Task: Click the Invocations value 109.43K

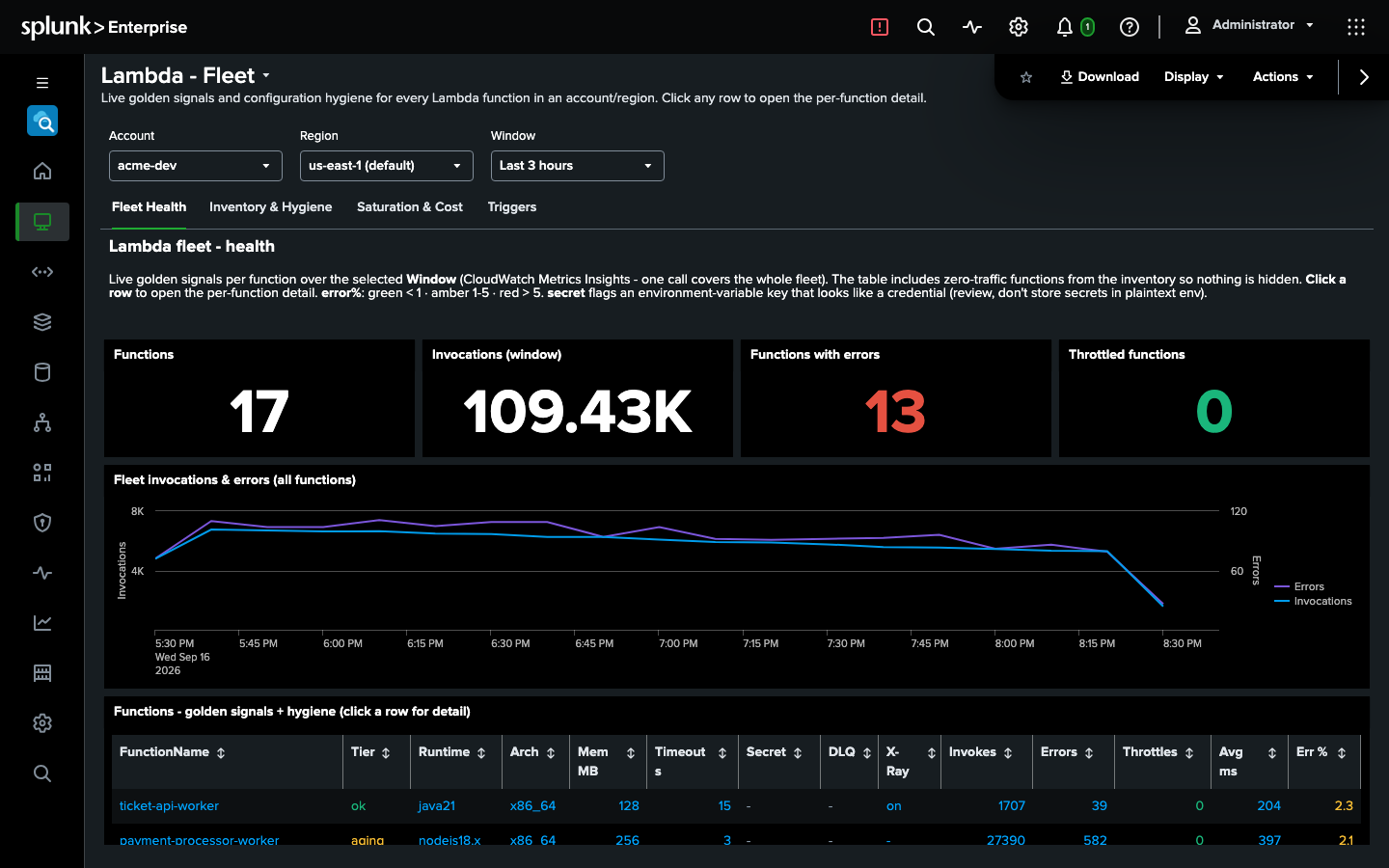Action: 578,412
